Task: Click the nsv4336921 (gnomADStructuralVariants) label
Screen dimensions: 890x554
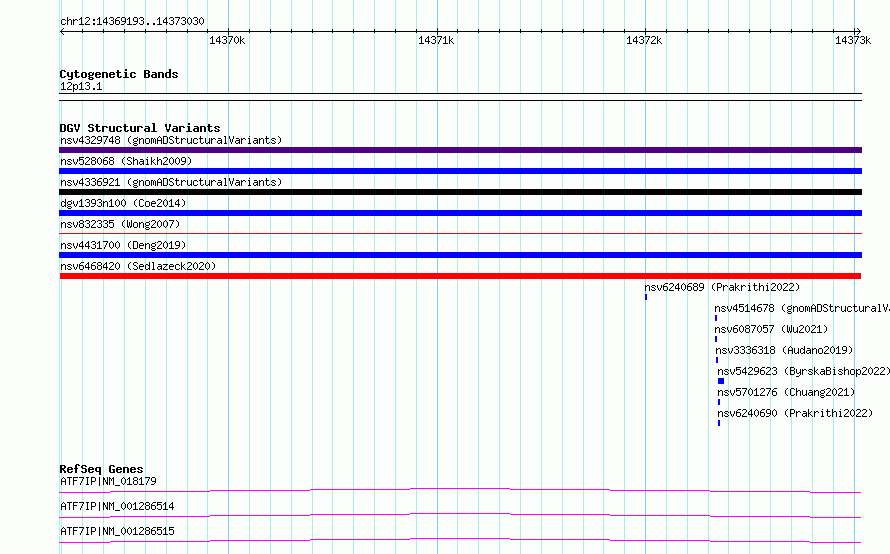Action: coord(171,182)
